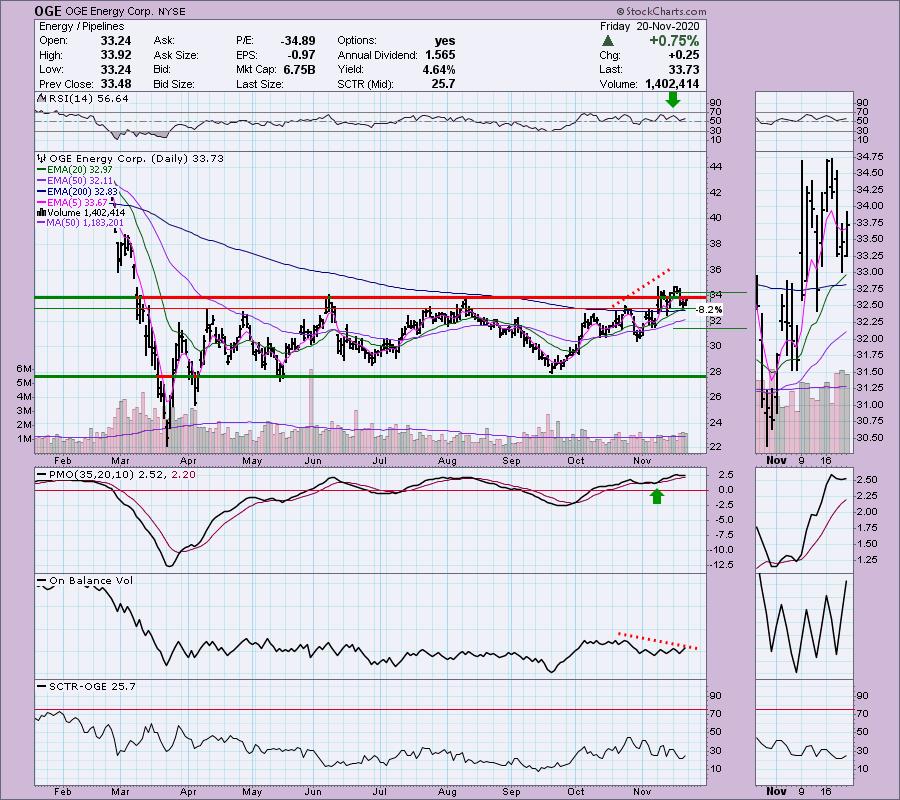Click the 1M volume axis label
900x800 pixels.
24,439
